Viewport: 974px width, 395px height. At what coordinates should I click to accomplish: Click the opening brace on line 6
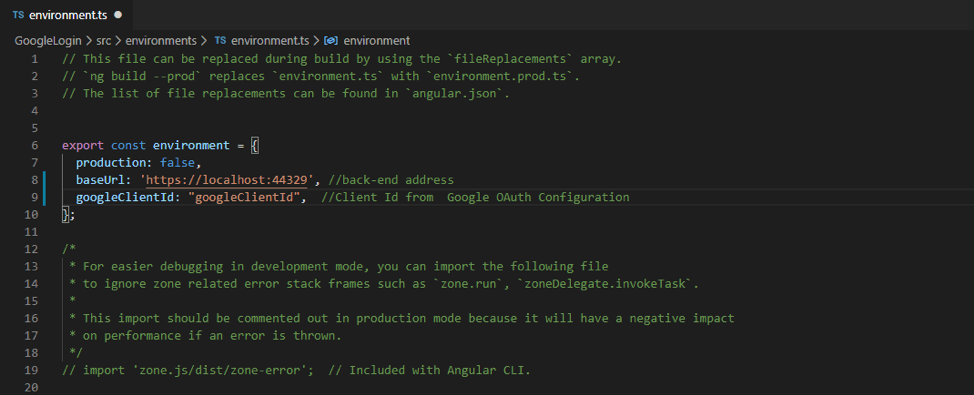pyautogui.click(x=255, y=146)
